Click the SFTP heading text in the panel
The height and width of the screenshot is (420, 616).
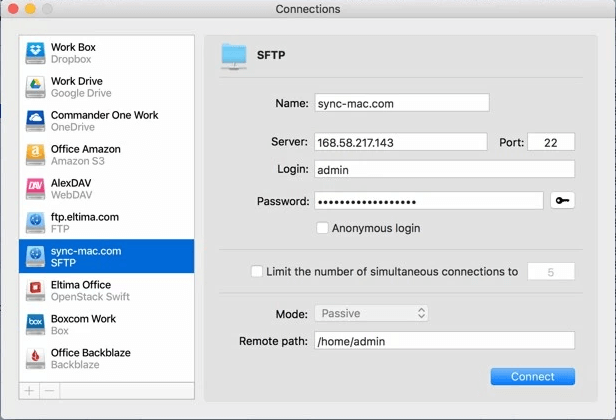[x=271, y=55]
